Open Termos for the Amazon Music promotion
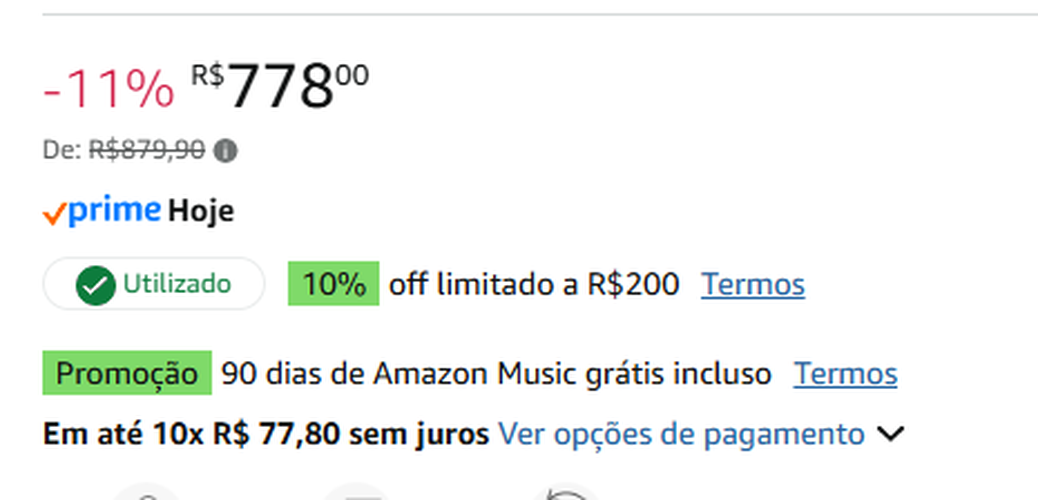 pyautogui.click(x=845, y=374)
